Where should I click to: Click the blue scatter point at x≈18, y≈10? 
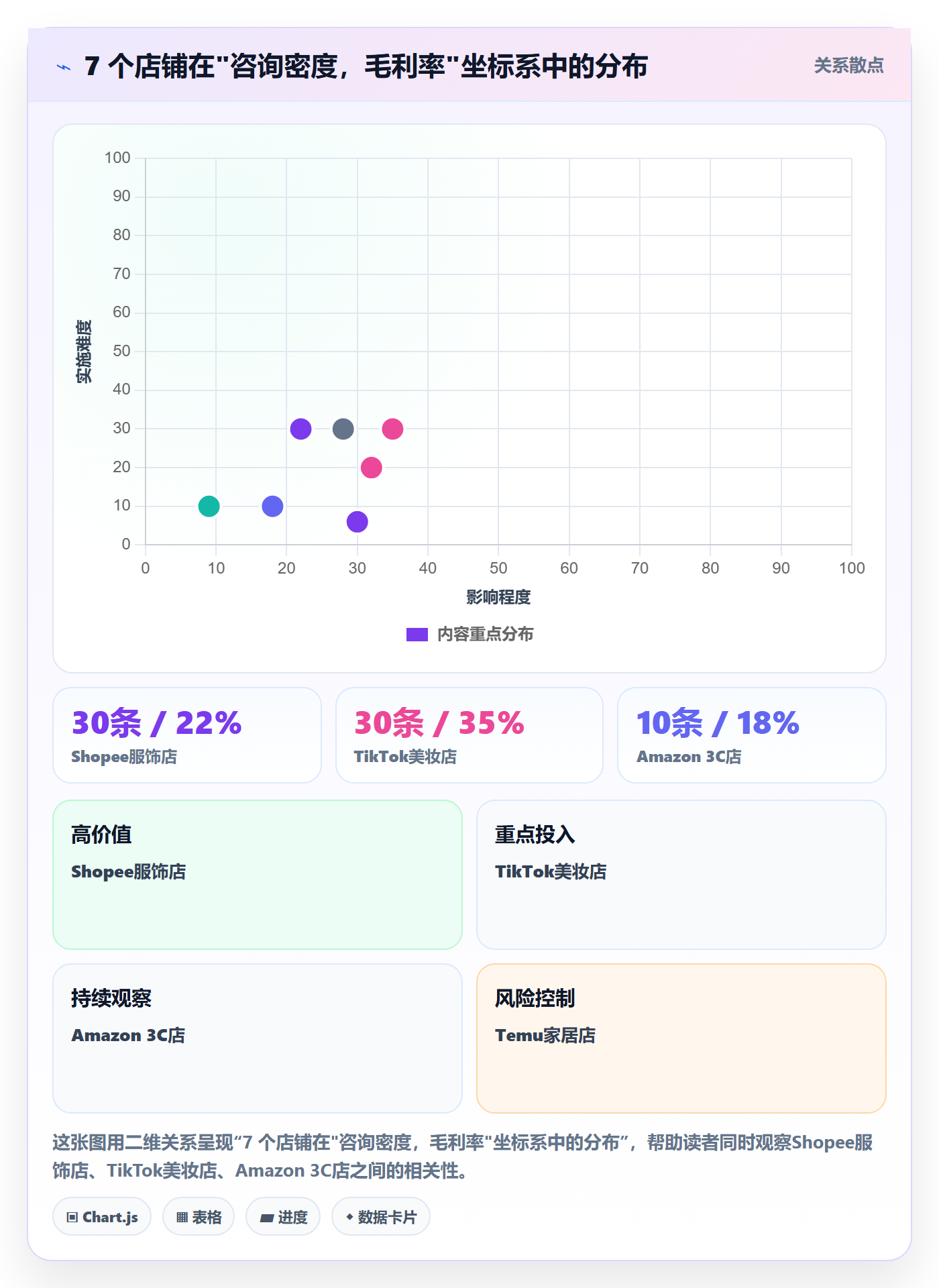272,506
